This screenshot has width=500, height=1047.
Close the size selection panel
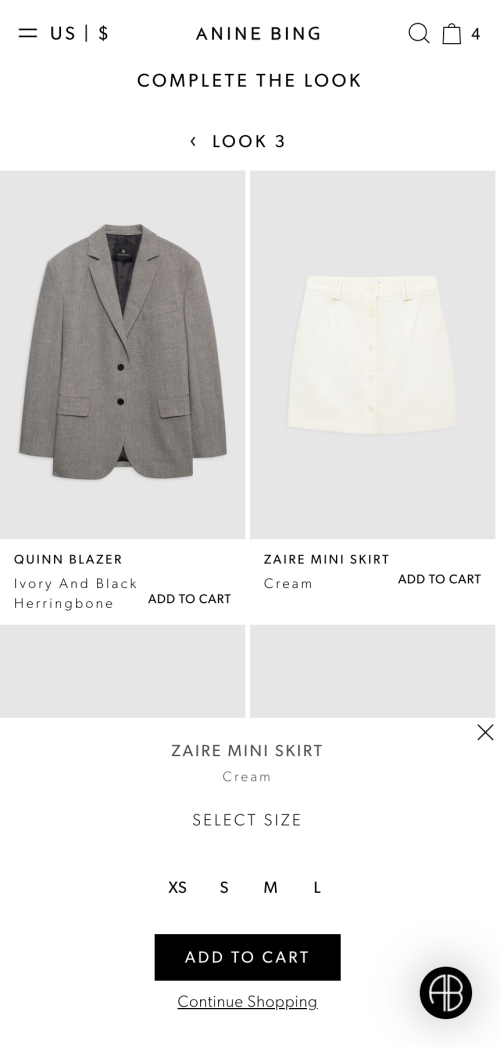485,732
